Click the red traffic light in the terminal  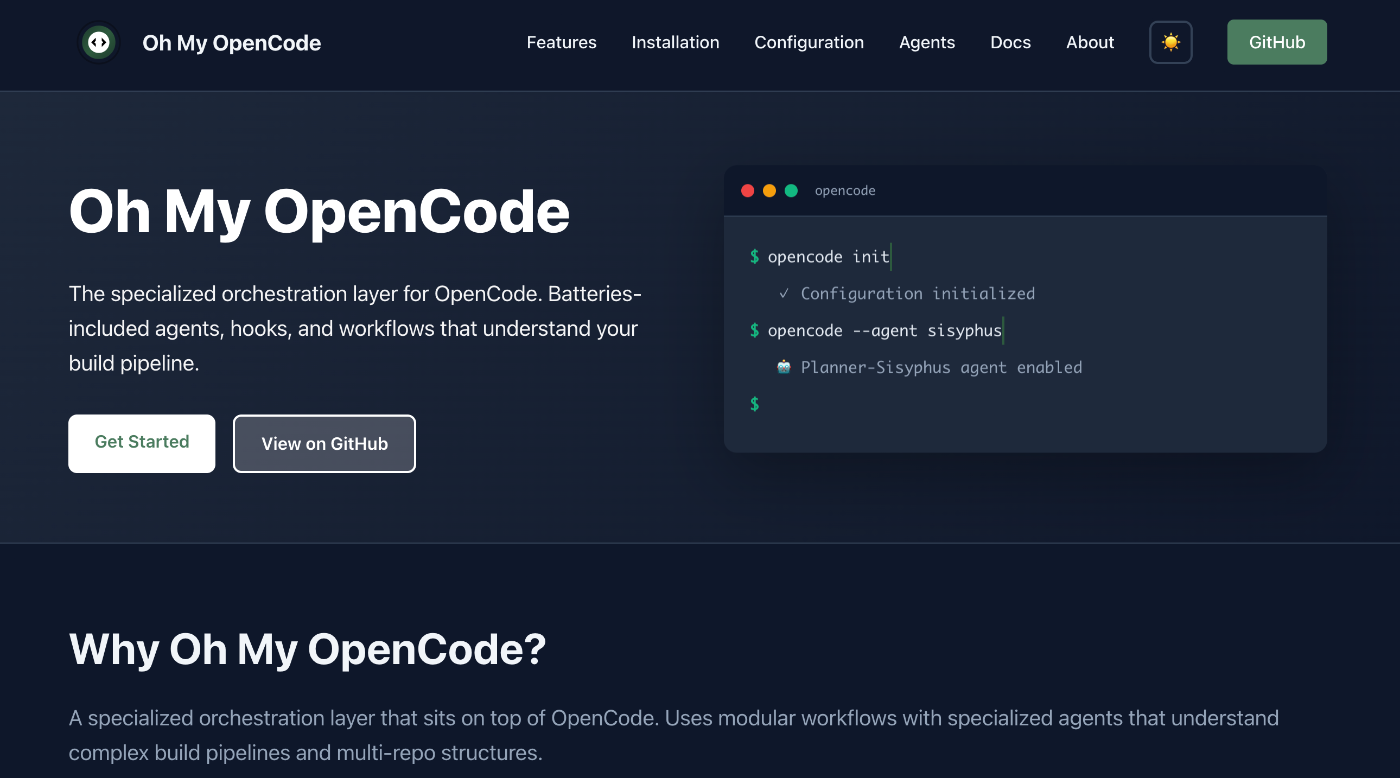coord(748,190)
